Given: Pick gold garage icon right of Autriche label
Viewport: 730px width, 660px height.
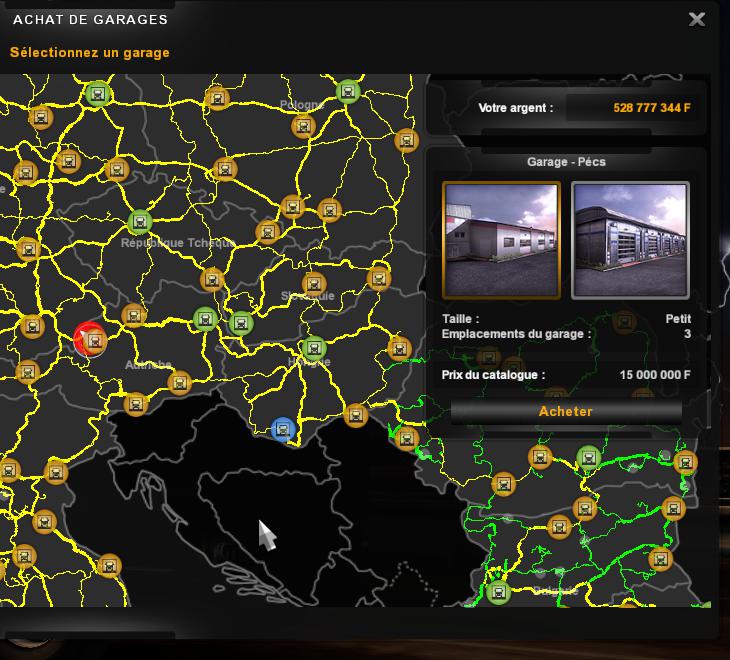Looking at the screenshot, I should (x=179, y=382).
